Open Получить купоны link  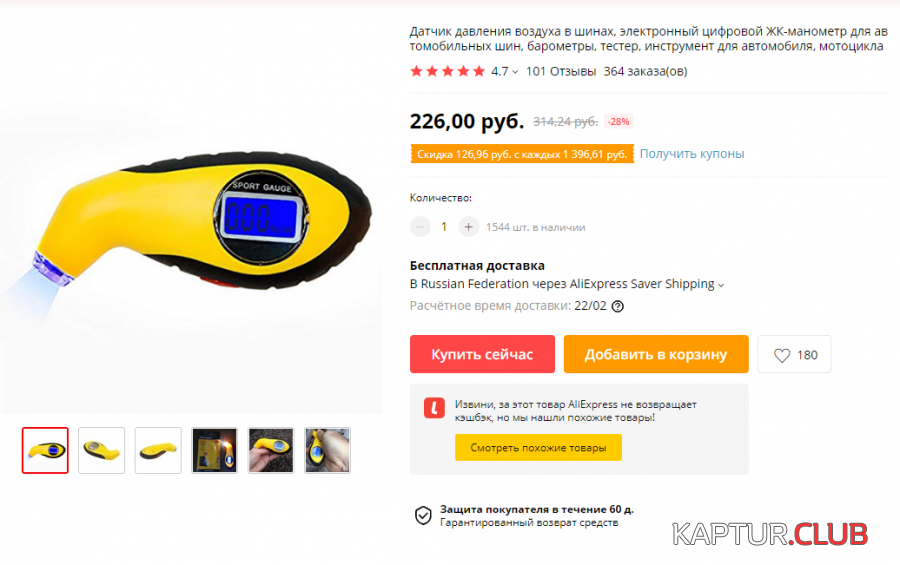pyautogui.click(x=692, y=154)
